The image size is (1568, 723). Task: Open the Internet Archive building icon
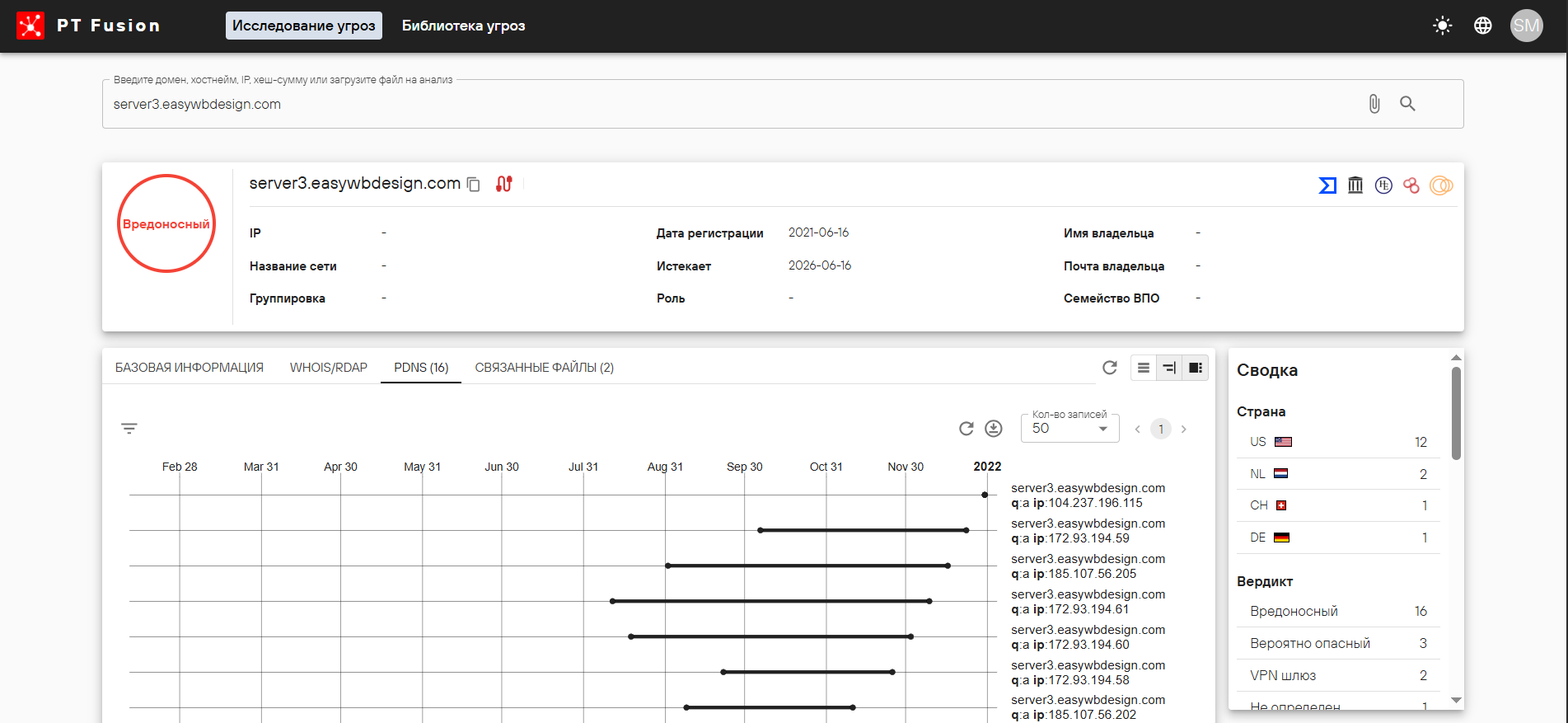coord(1355,185)
